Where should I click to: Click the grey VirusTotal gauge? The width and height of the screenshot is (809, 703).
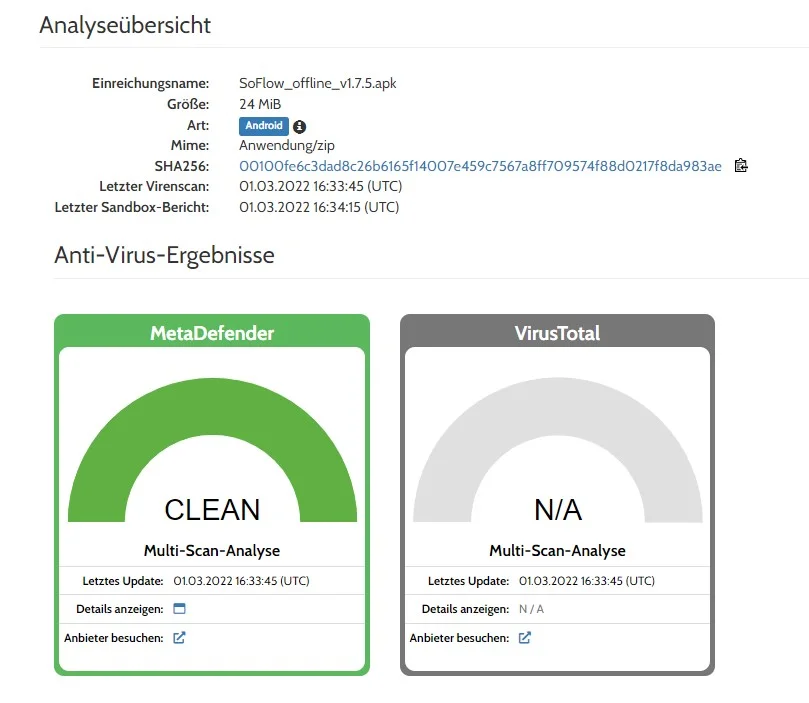pyautogui.click(x=558, y=450)
